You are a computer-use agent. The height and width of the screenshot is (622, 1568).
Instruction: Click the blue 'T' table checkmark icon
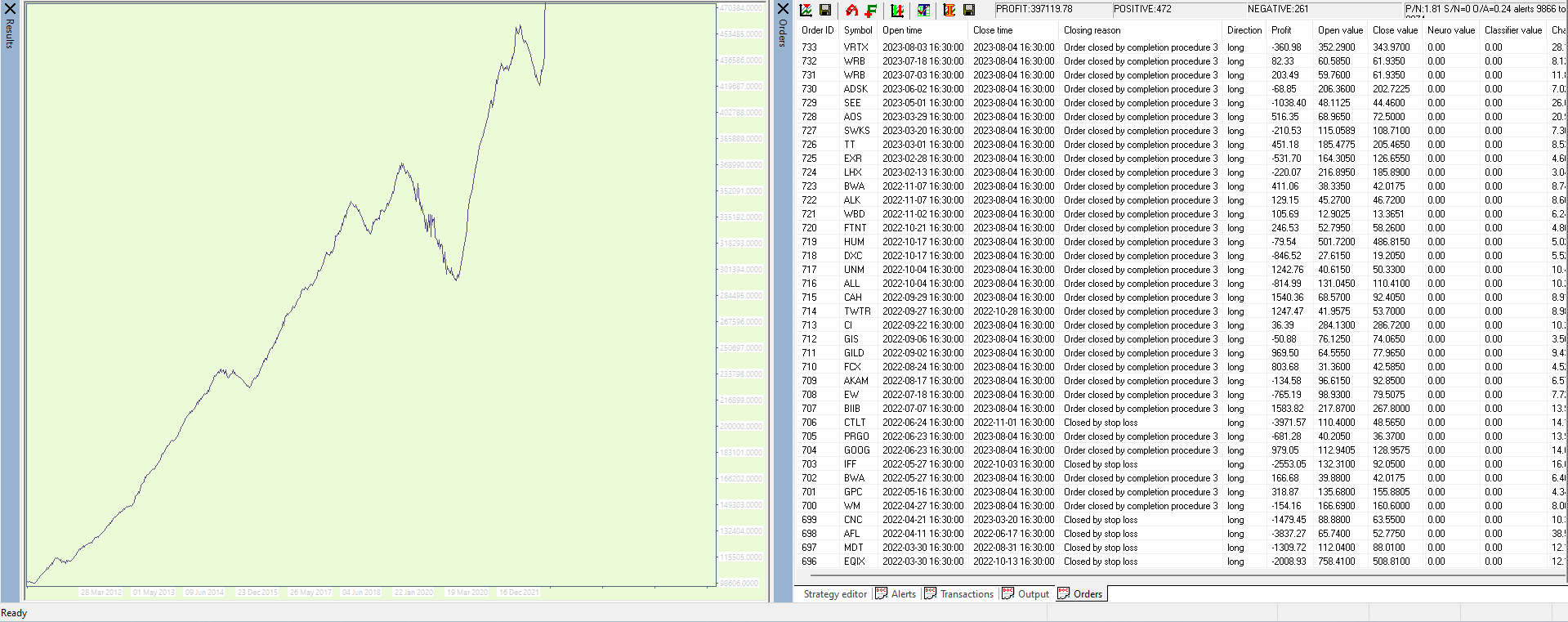click(923, 10)
